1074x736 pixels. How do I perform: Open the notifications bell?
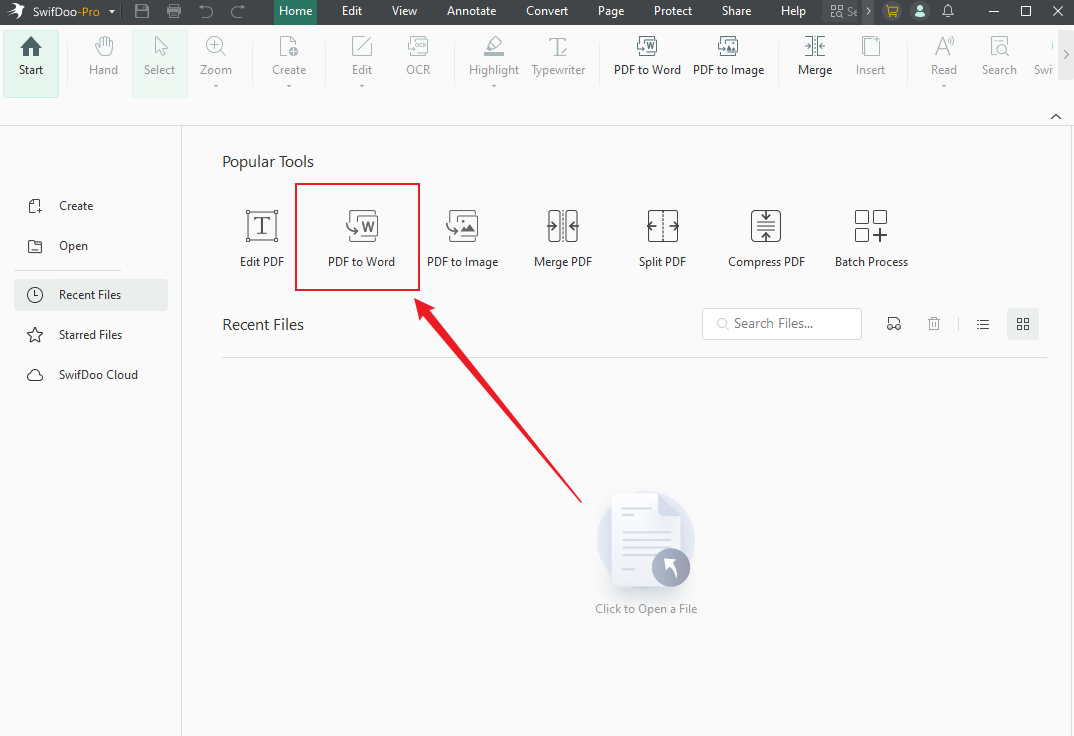[948, 11]
